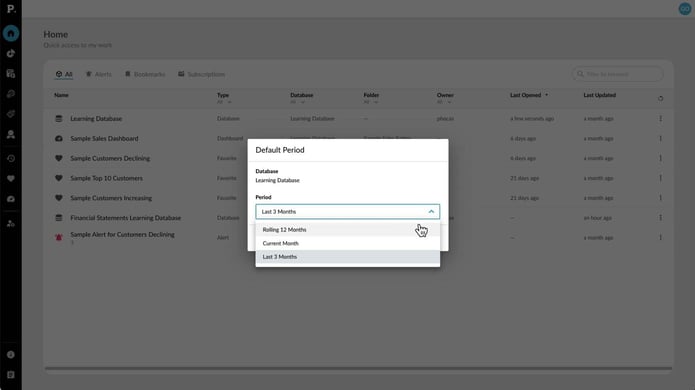Sort by Name column header
Screen dimensions: 695x390
coord(61,95)
